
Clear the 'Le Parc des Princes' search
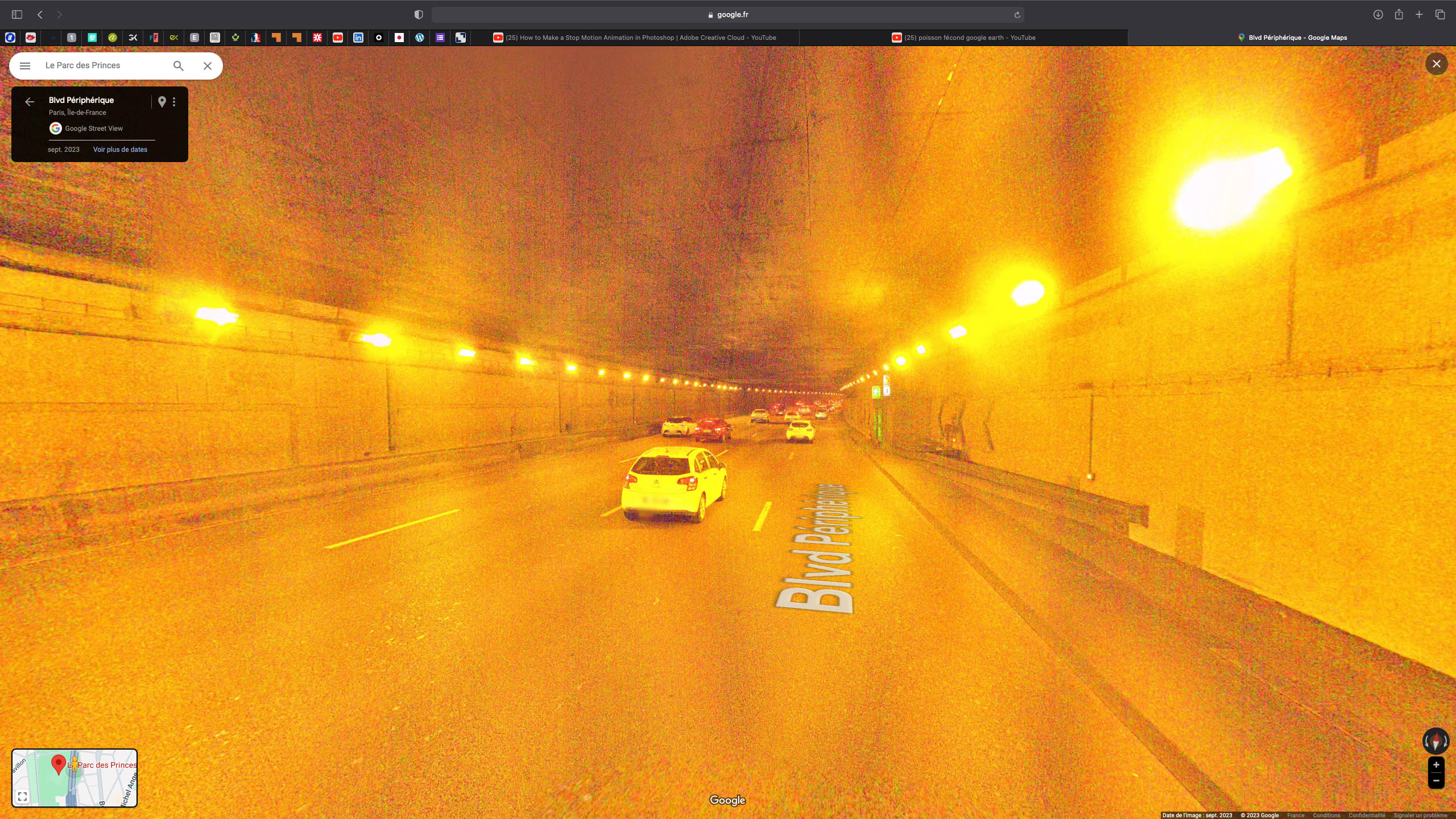[x=208, y=66]
